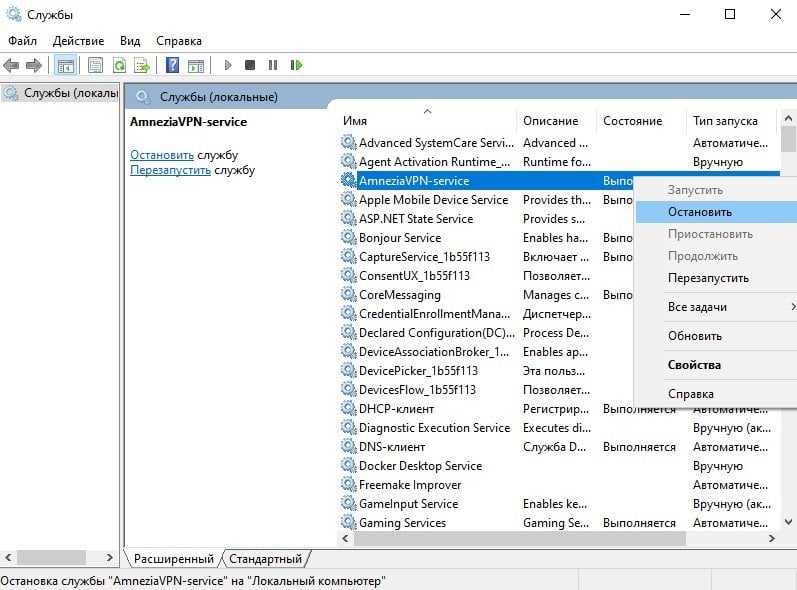Select the gear icon beside DNS-клиент
This screenshot has width=797, height=590.
coord(348,446)
